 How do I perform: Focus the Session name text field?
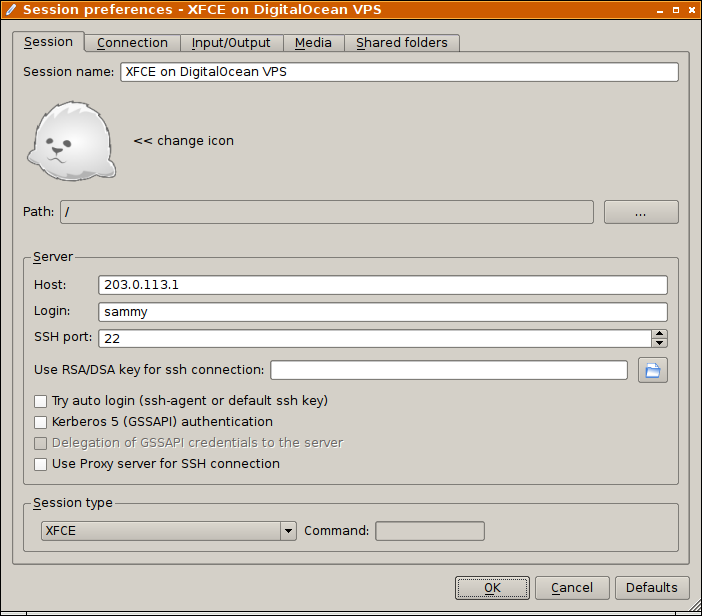[399, 72]
